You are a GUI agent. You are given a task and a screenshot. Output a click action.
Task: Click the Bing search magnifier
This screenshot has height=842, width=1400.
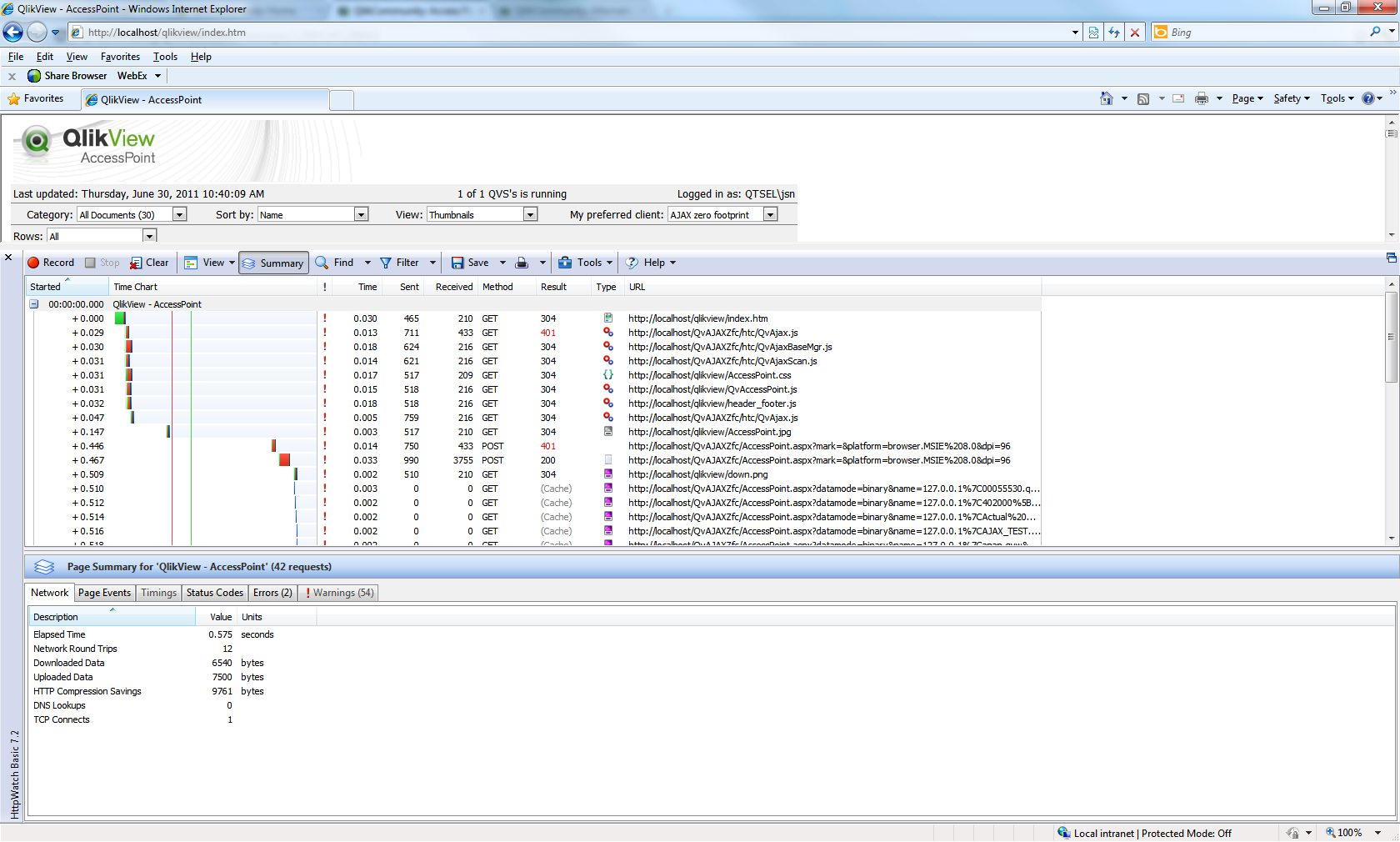click(x=1375, y=32)
